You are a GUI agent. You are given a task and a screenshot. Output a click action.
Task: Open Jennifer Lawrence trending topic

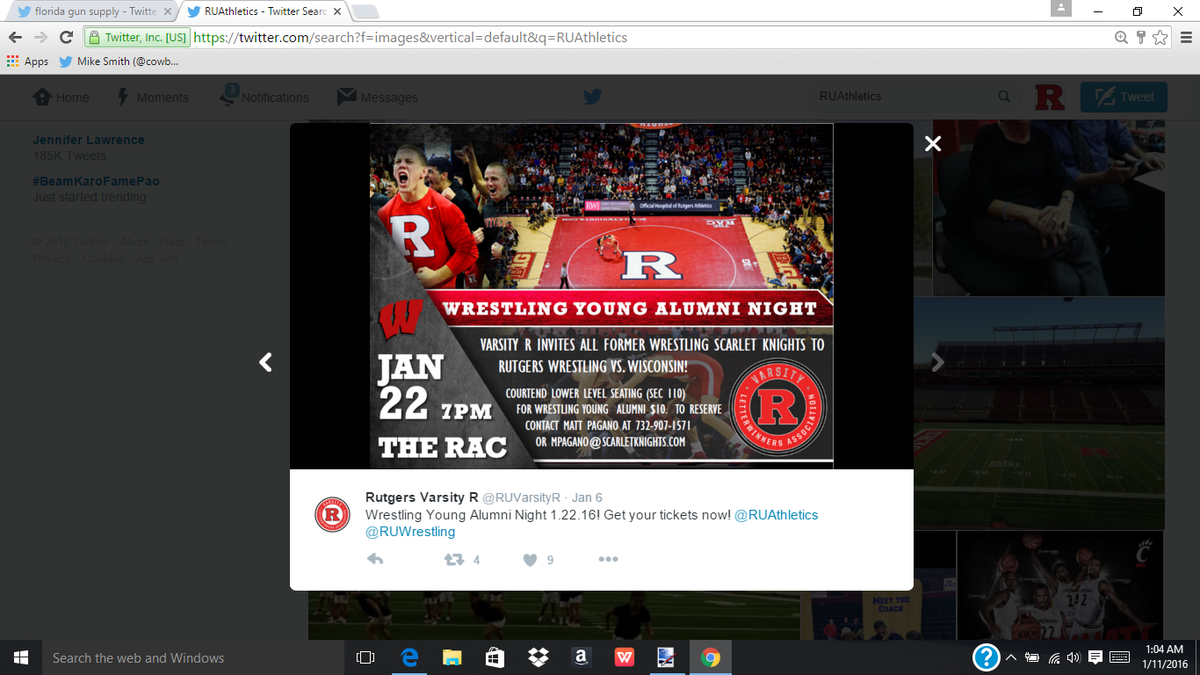click(88, 140)
